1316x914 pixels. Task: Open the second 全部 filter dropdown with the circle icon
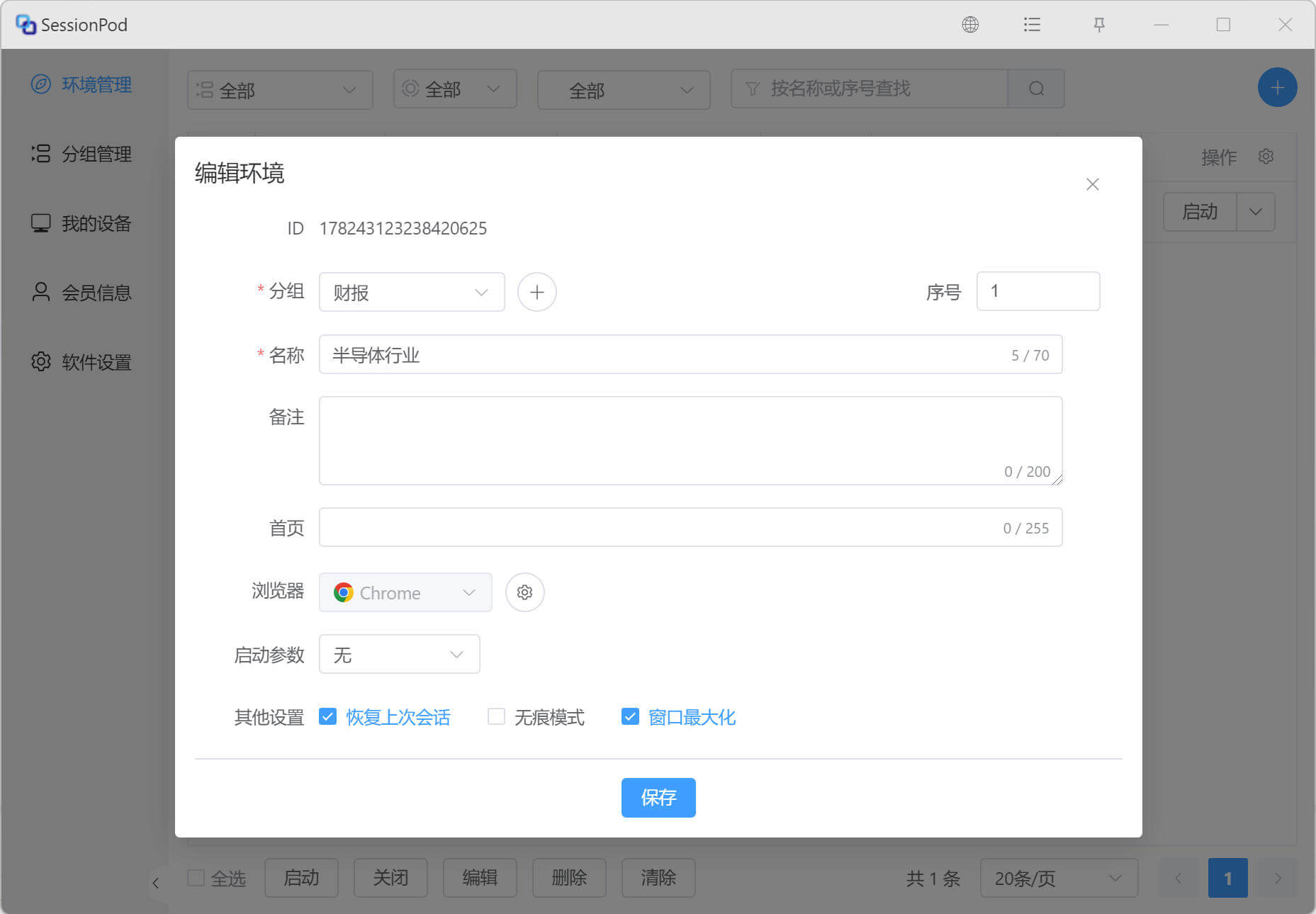click(x=455, y=89)
